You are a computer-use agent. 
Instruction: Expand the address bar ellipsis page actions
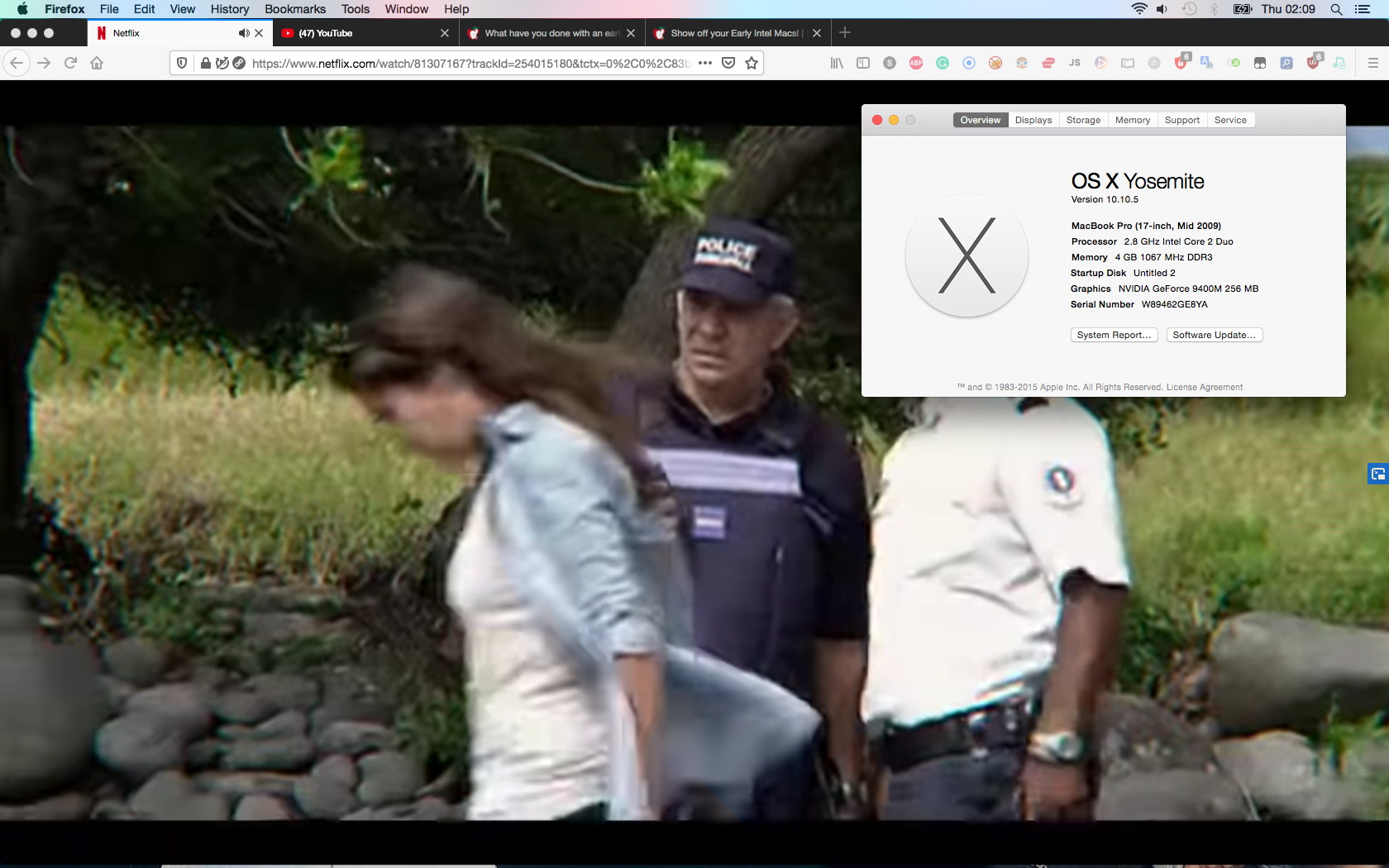705,63
